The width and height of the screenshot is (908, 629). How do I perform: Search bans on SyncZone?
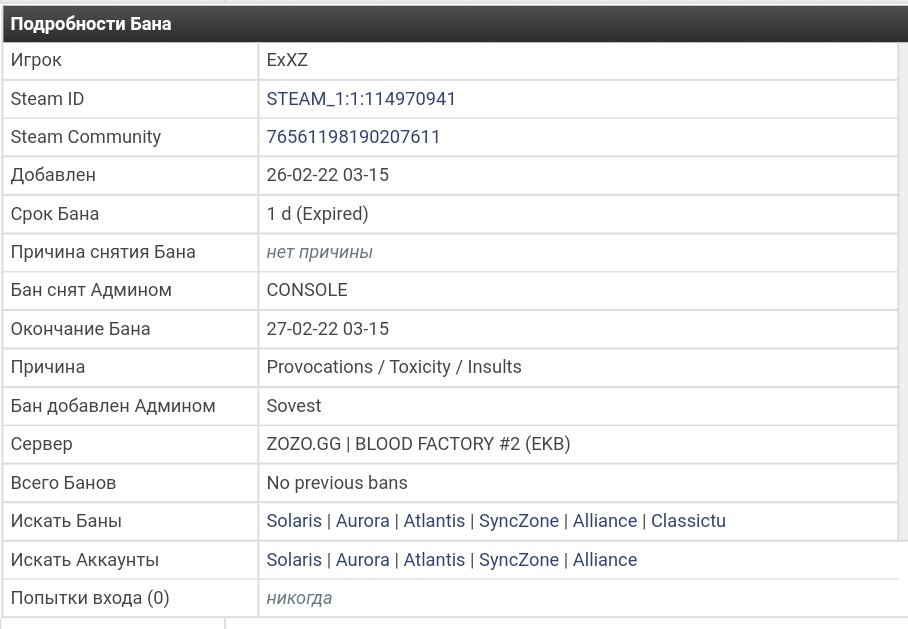click(518, 521)
